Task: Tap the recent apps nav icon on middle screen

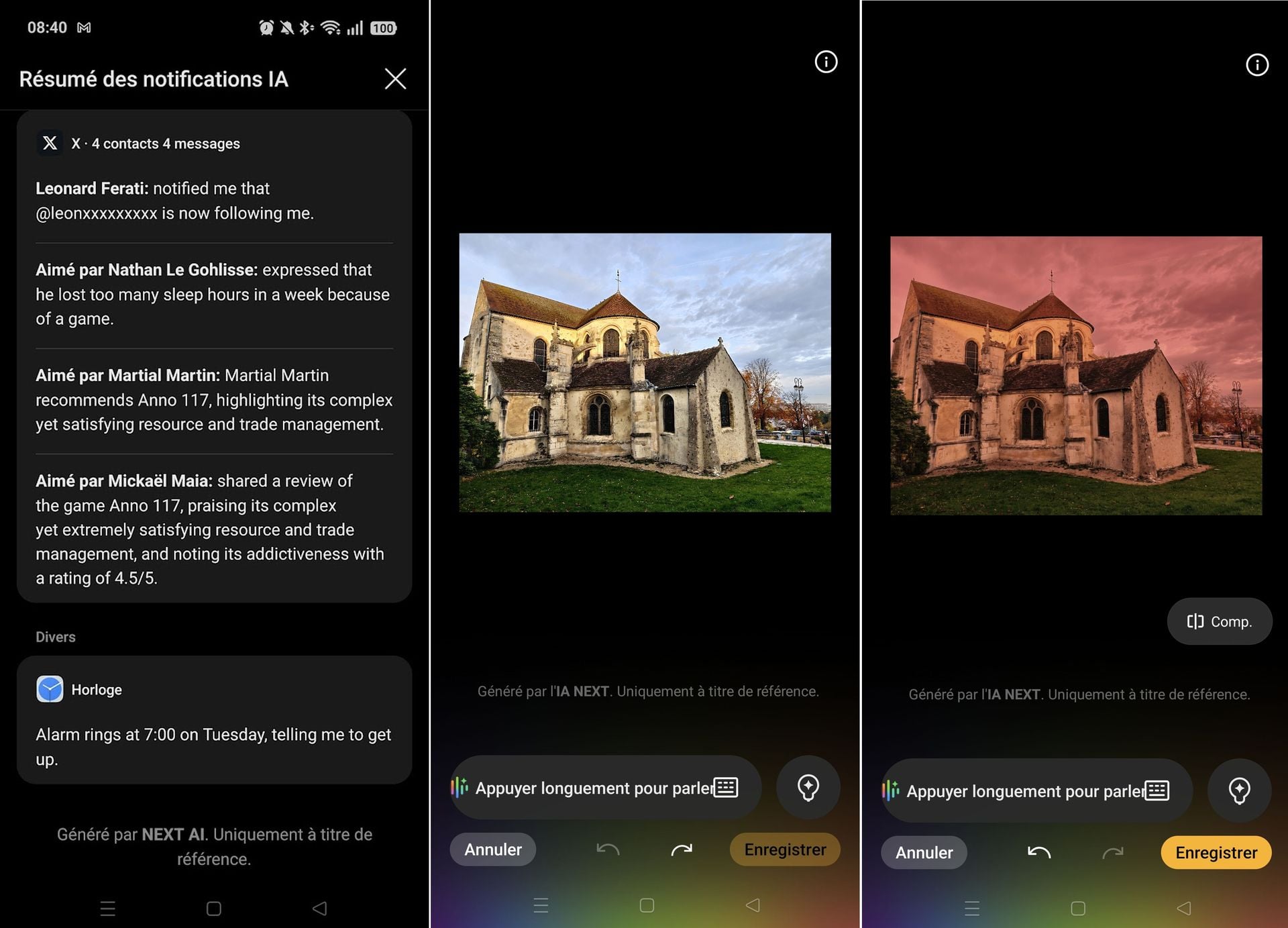Action: point(541,905)
